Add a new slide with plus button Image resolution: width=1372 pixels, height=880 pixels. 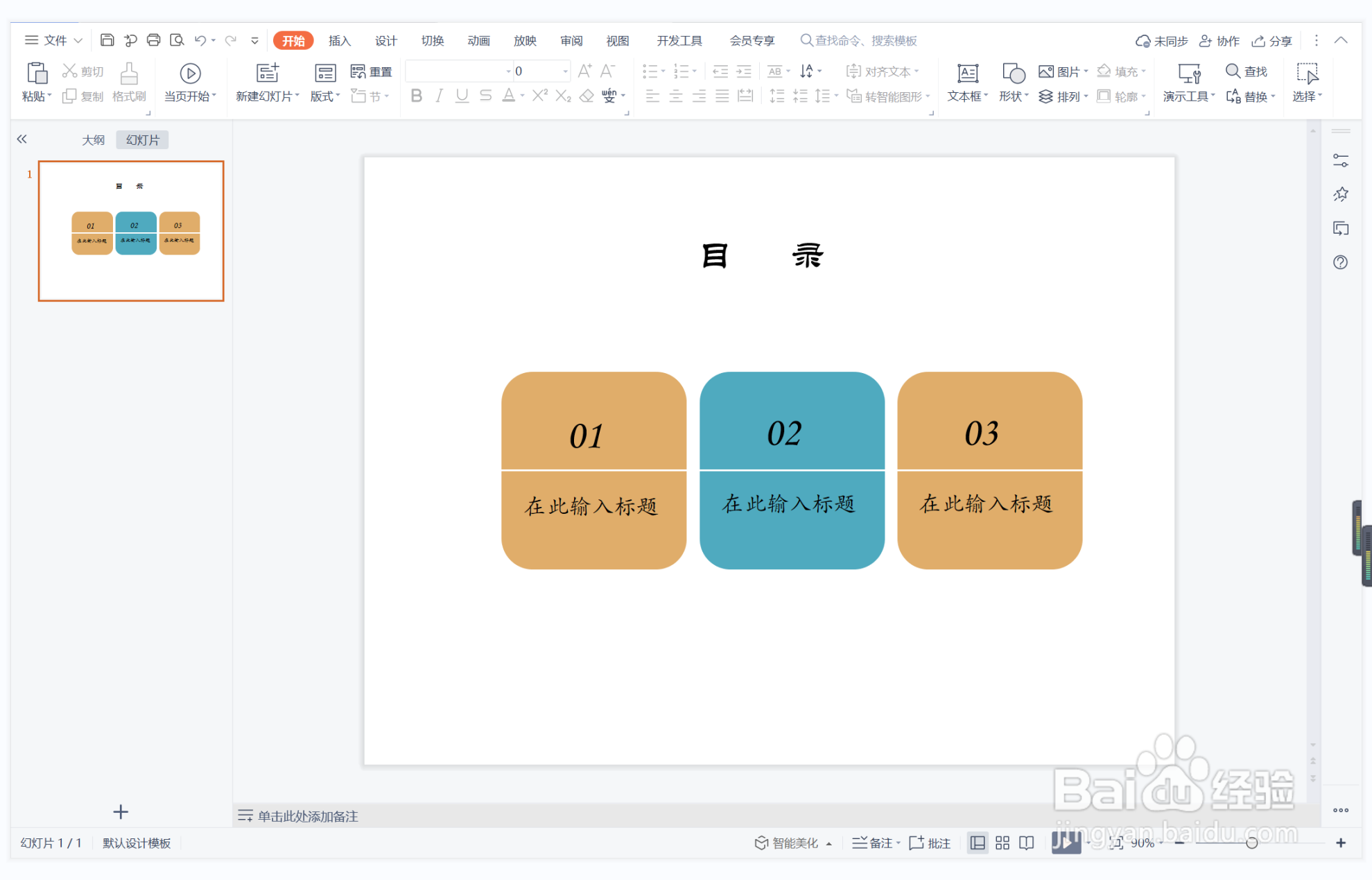pos(121,811)
